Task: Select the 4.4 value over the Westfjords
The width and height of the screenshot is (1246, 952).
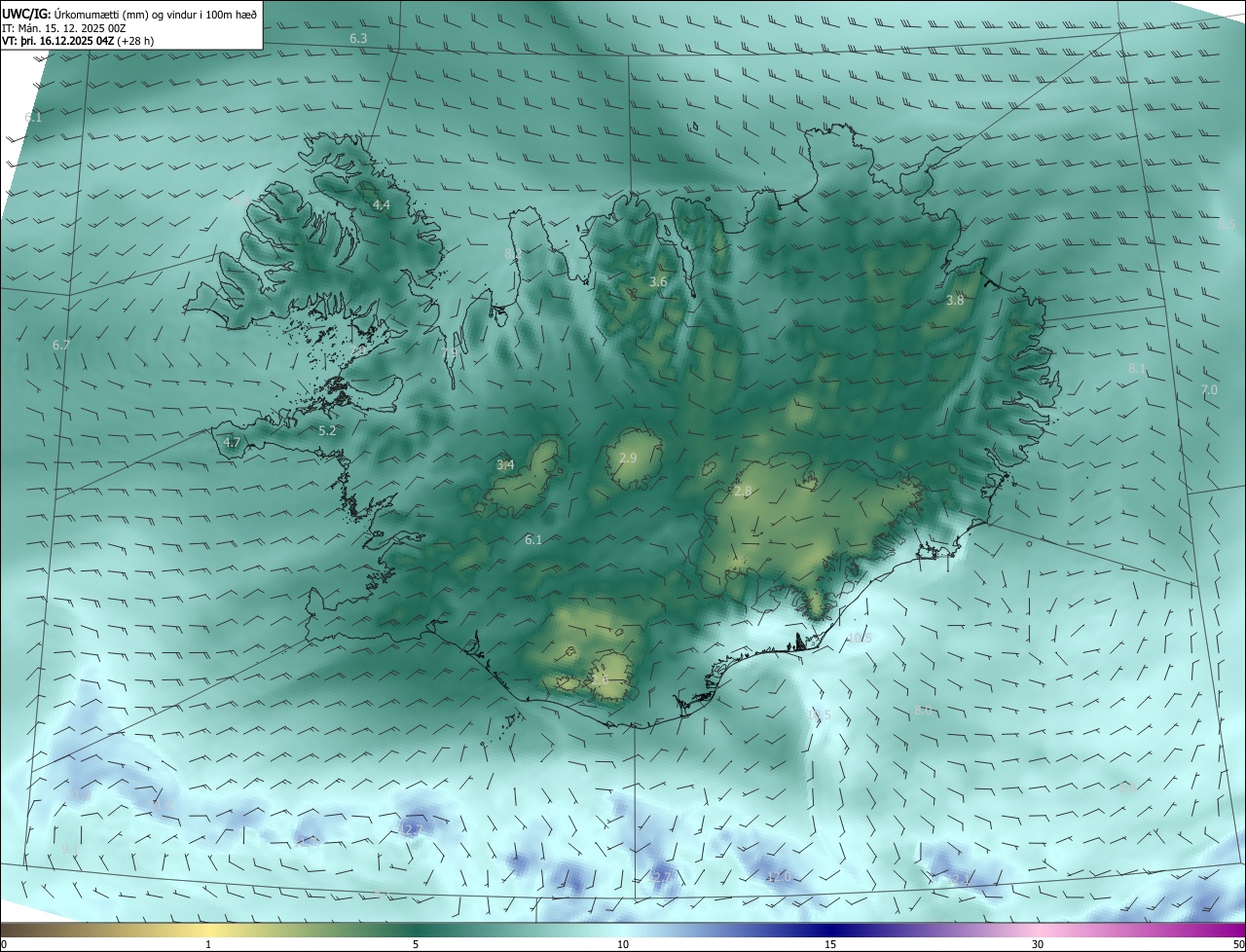Action: pos(382,205)
